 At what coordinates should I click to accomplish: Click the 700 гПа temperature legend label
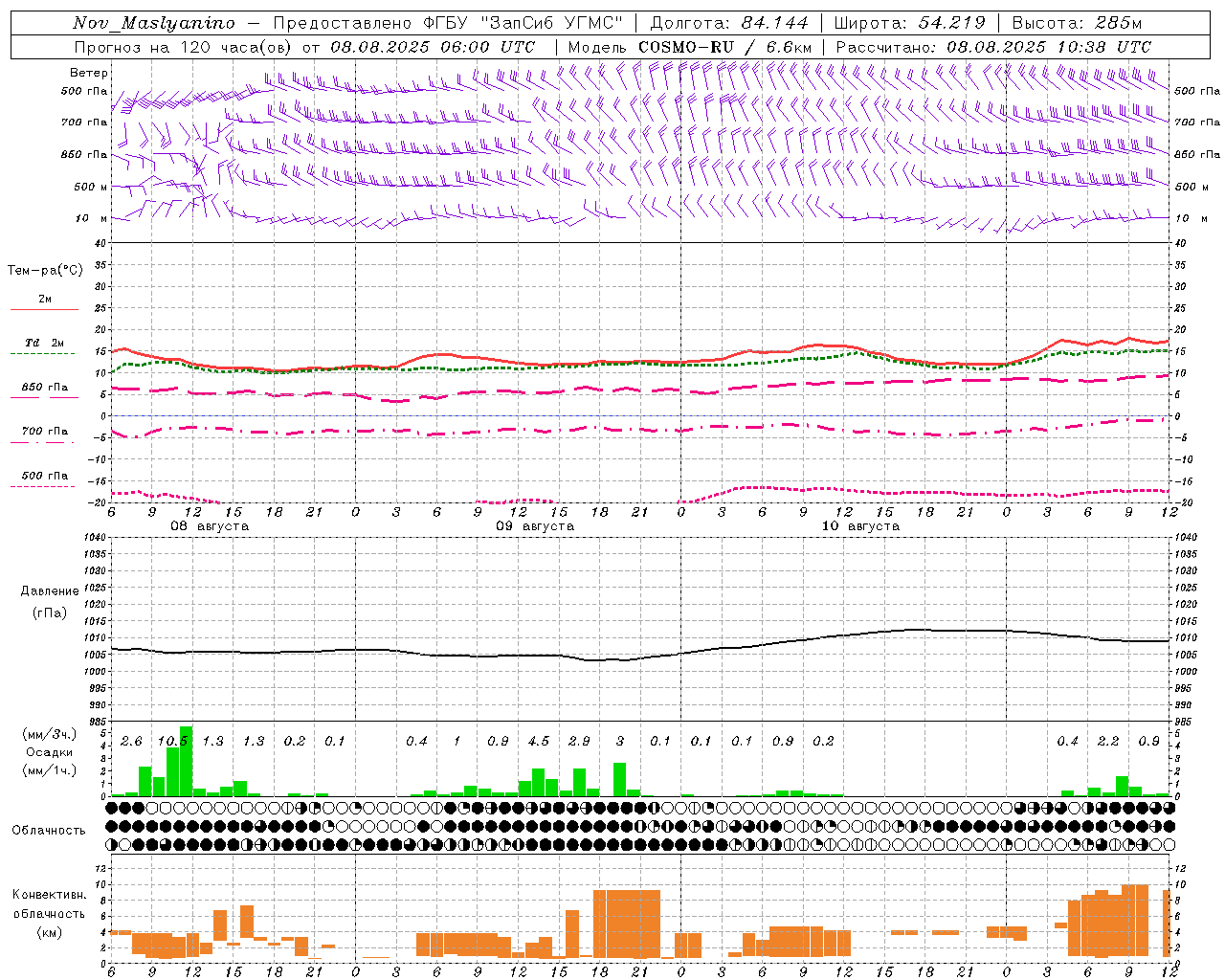(44, 432)
